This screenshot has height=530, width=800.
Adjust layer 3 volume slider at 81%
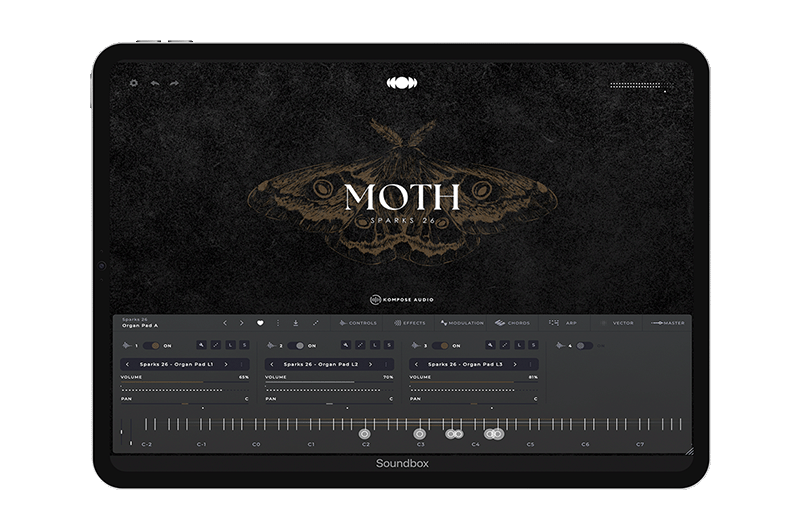point(473,382)
